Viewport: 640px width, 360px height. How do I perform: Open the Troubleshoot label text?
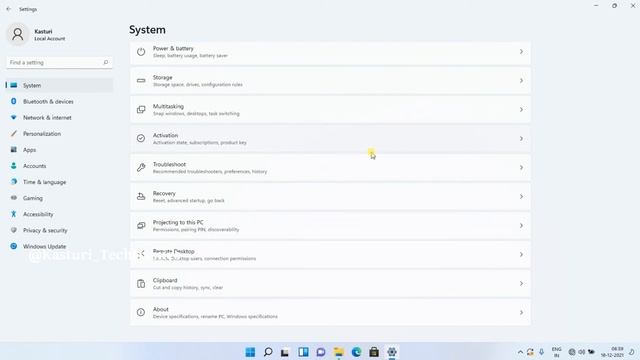coord(169,164)
